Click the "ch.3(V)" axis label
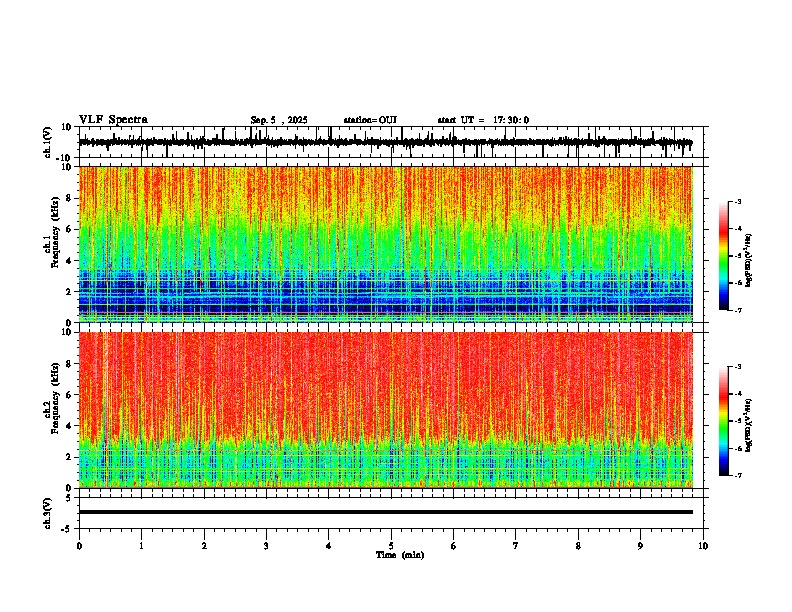Viewport: 792px width, 612px height. 48,513
